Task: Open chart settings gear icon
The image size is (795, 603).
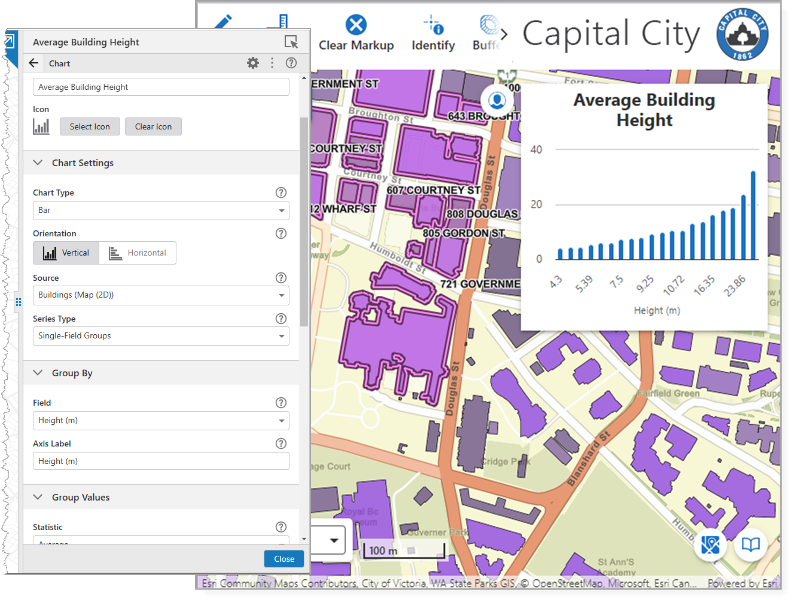Action: (x=252, y=63)
